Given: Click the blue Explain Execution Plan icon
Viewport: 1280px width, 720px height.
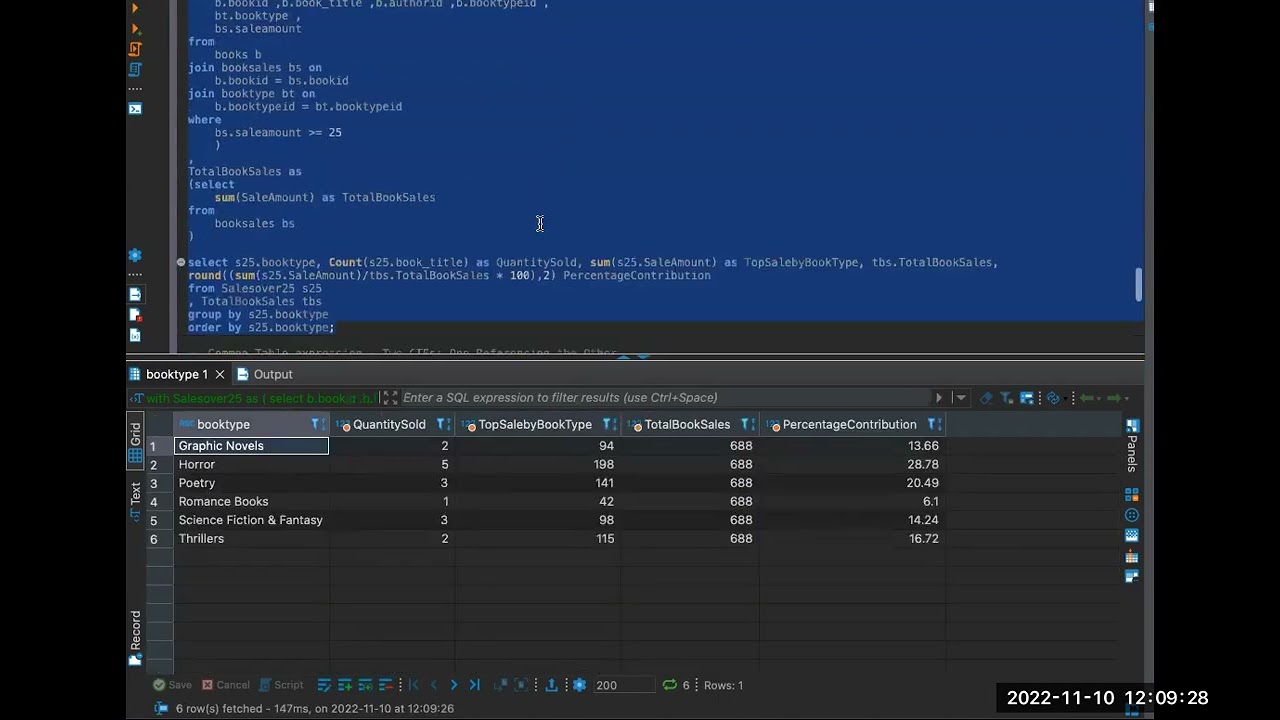Looking at the screenshot, I should click(x=135, y=69).
